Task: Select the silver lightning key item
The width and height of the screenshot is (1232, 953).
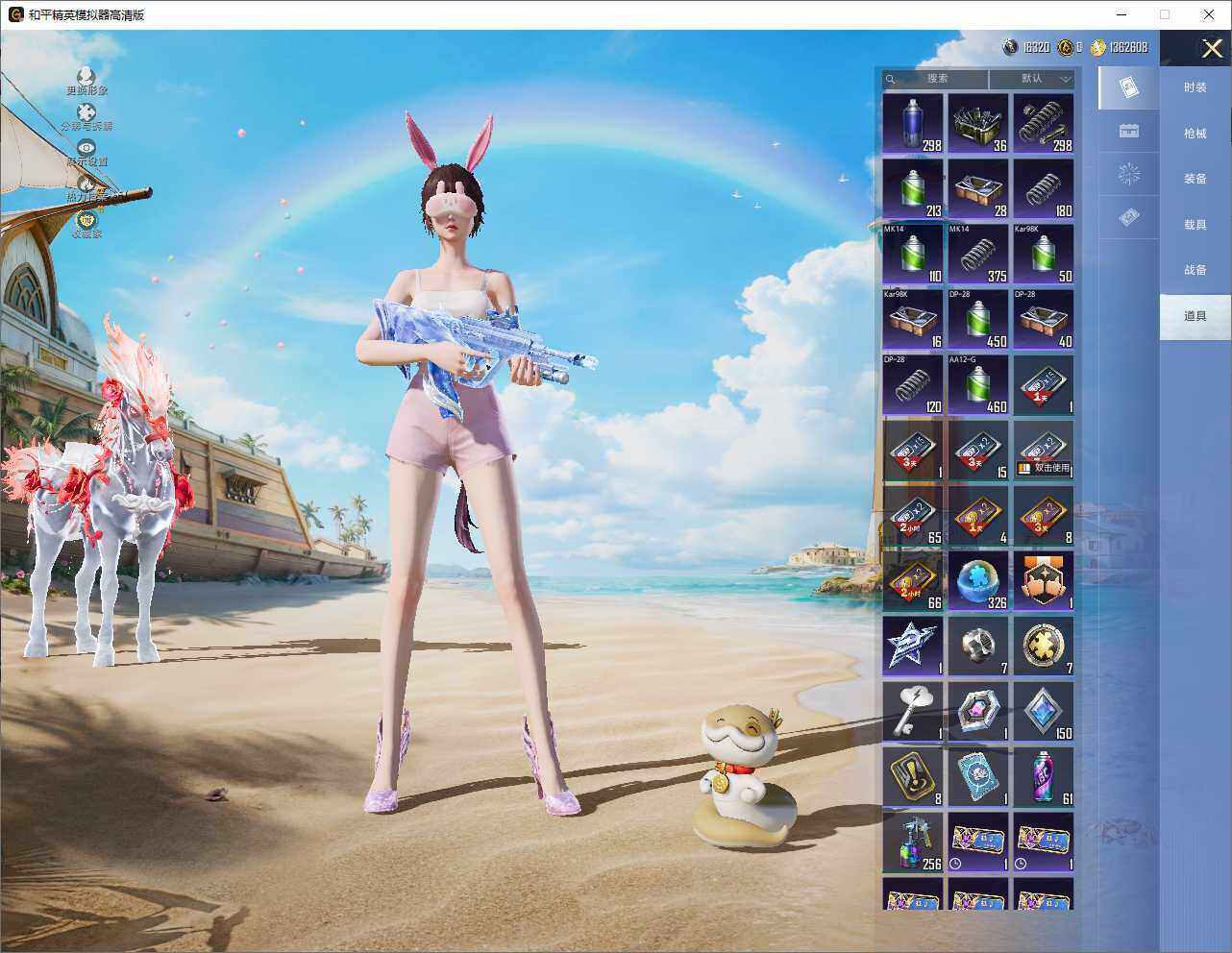Action: tap(913, 712)
